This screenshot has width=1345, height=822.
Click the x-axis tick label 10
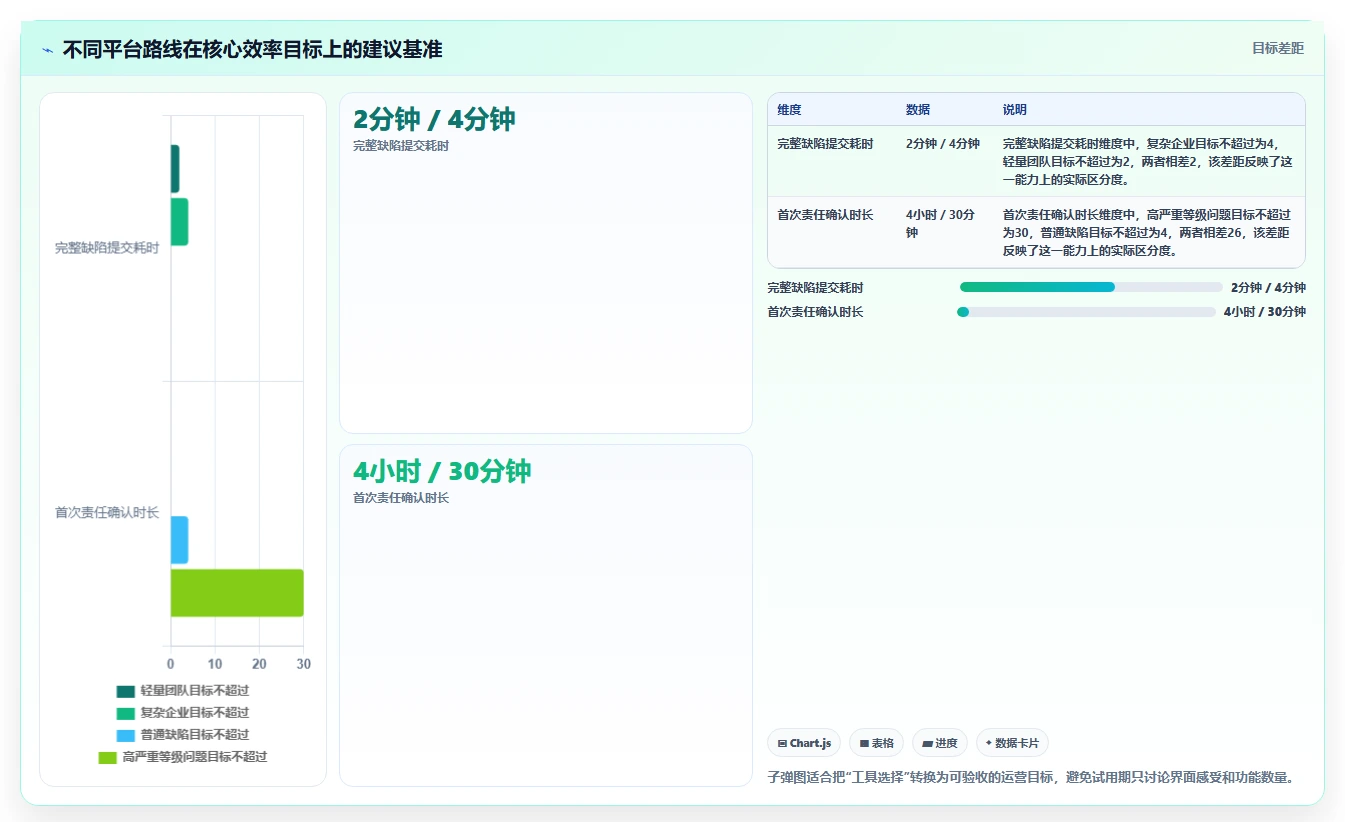[215, 664]
